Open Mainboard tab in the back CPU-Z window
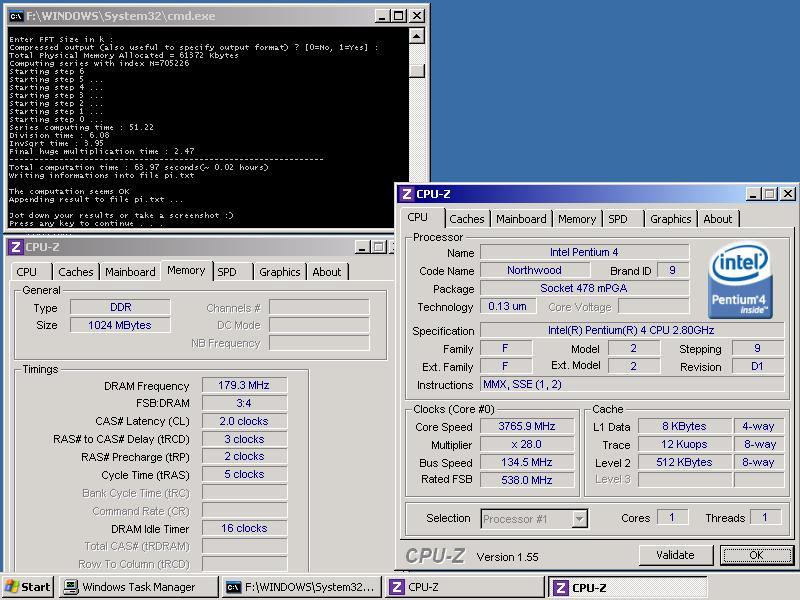 click(130, 272)
